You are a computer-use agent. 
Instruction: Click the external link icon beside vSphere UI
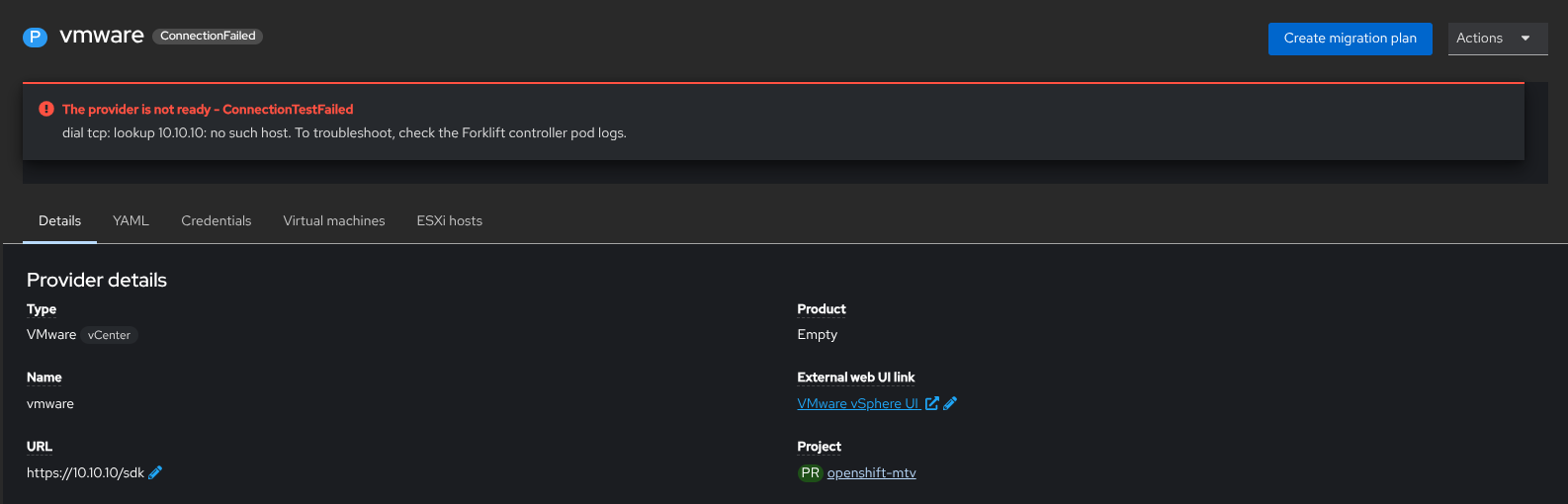click(931, 403)
